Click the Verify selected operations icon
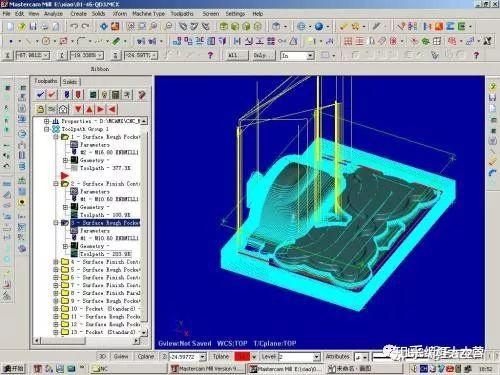This screenshot has width=500, height=375. 104,95
